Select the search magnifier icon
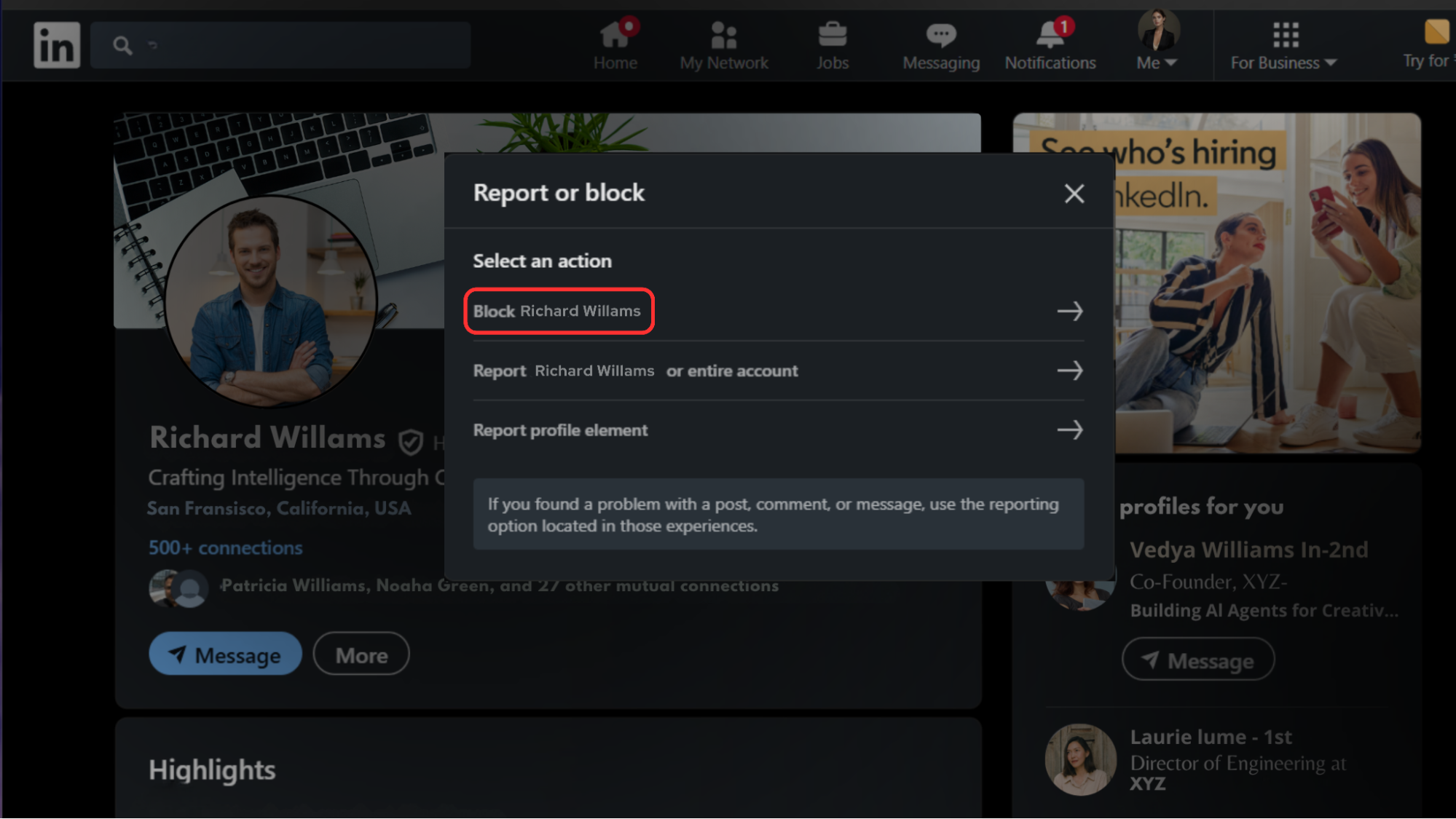The width and height of the screenshot is (1456, 819). (x=122, y=44)
